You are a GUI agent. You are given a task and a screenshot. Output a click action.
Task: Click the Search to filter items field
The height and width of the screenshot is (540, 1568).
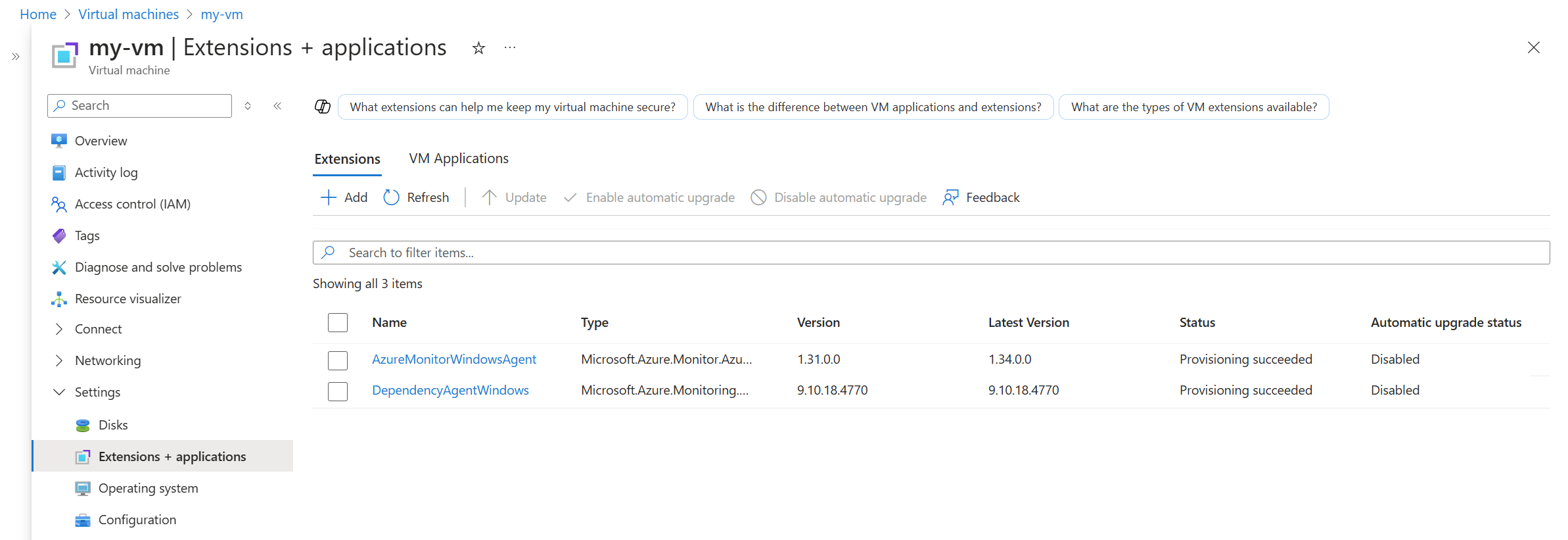tap(931, 253)
